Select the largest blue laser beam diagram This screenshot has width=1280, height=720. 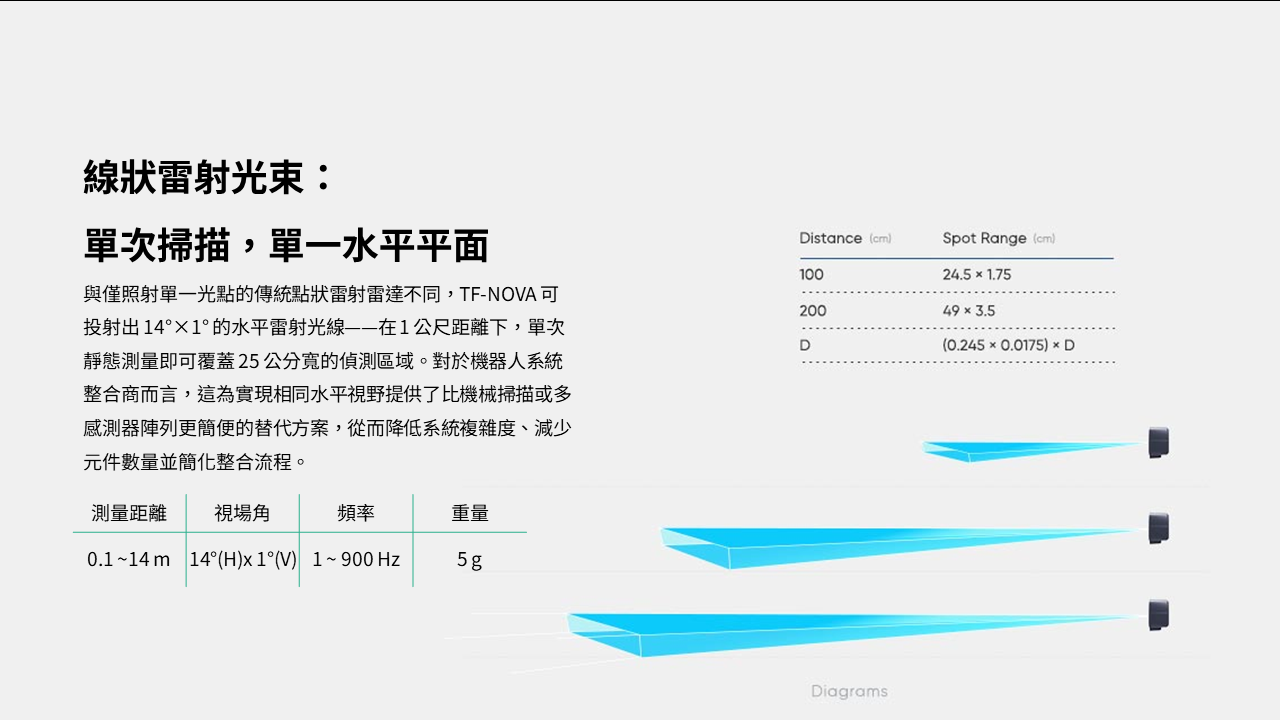tap(800, 632)
